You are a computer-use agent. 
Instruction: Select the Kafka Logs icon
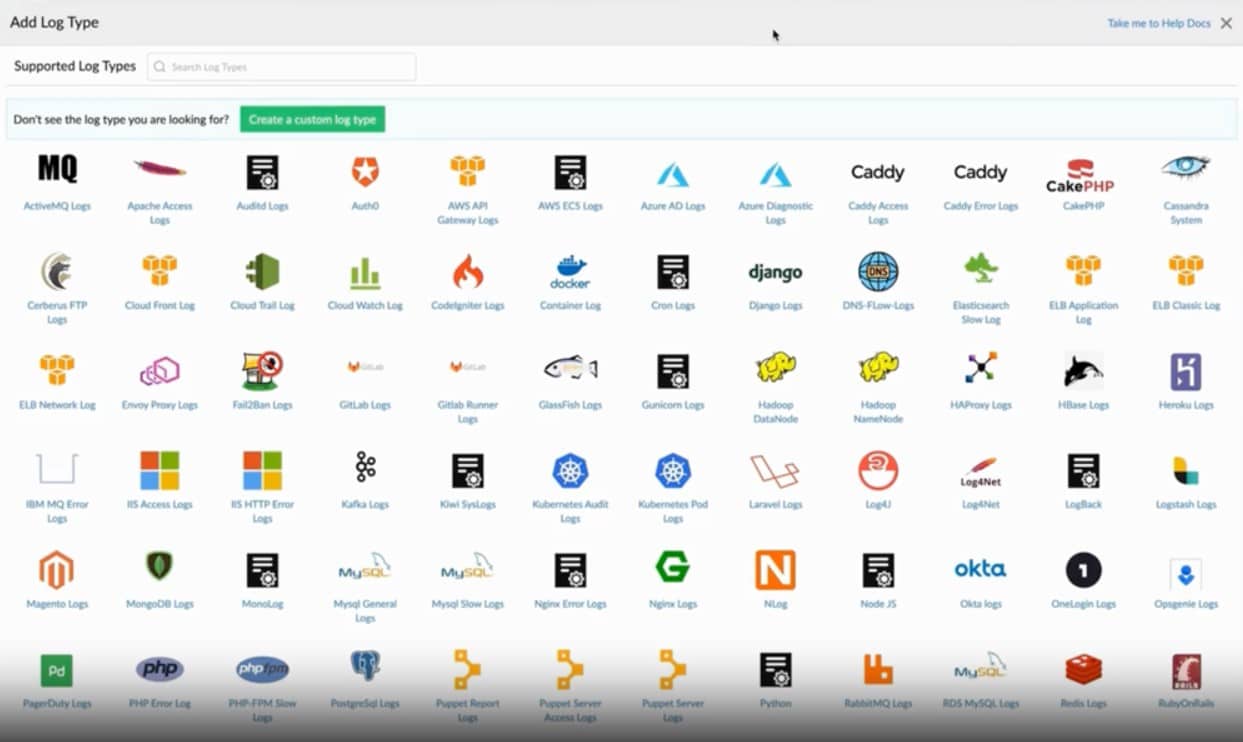(365, 467)
